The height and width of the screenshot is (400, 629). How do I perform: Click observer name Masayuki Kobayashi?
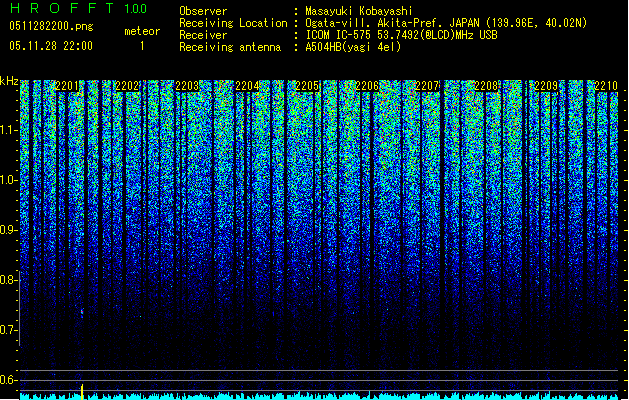pos(359,11)
